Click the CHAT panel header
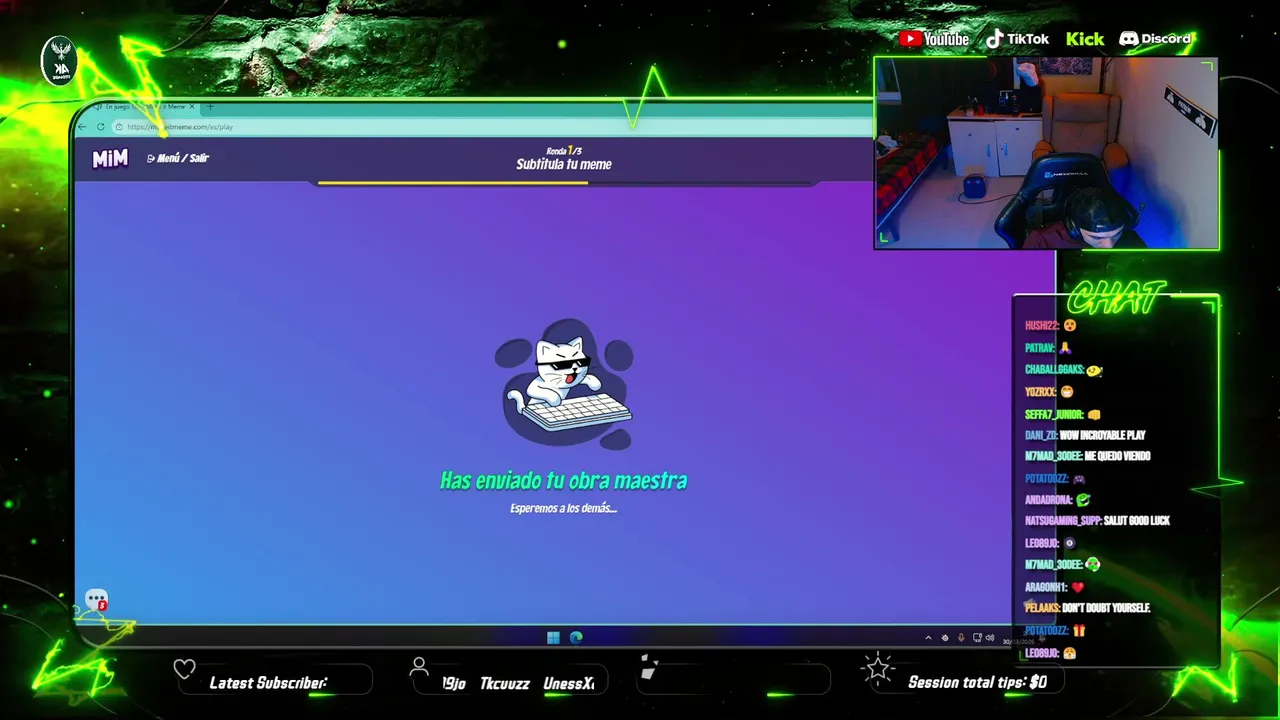 pos(1116,298)
